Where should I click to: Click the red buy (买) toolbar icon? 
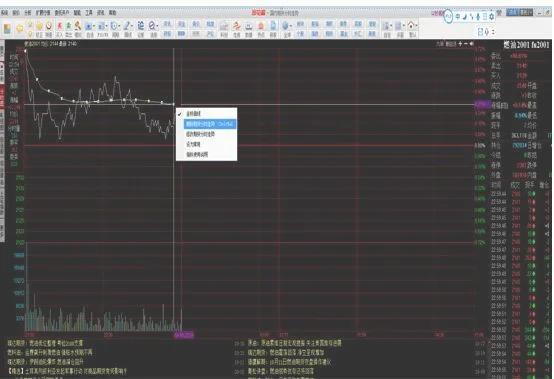(60, 26)
